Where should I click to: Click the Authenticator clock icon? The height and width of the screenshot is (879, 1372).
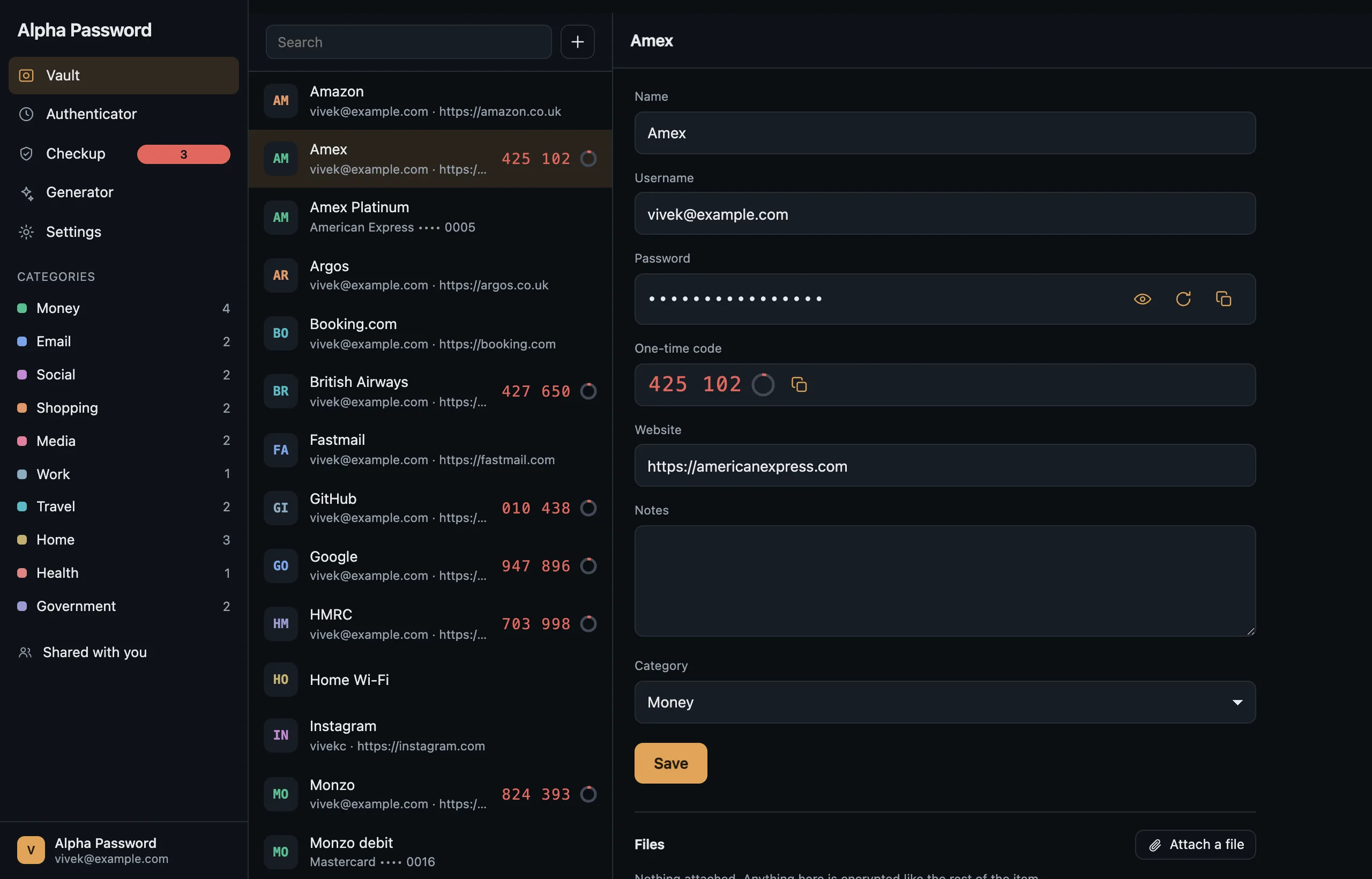pyautogui.click(x=26, y=114)
